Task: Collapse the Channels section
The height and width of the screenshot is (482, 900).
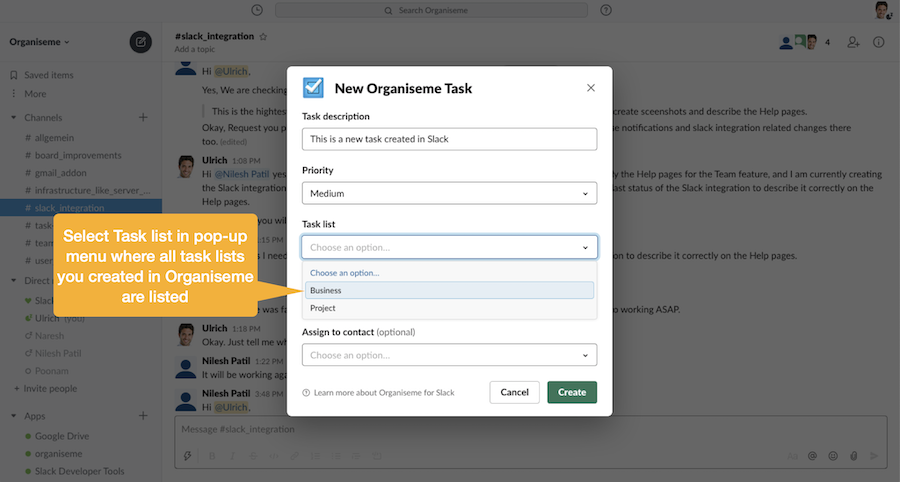Action: point(14,118)
